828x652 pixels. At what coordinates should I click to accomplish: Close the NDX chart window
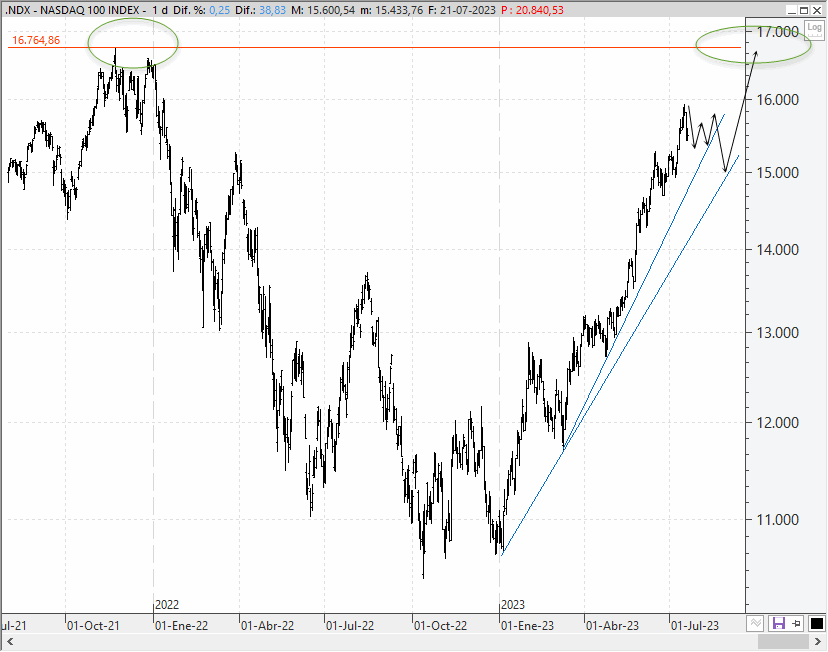pos(817,10)
